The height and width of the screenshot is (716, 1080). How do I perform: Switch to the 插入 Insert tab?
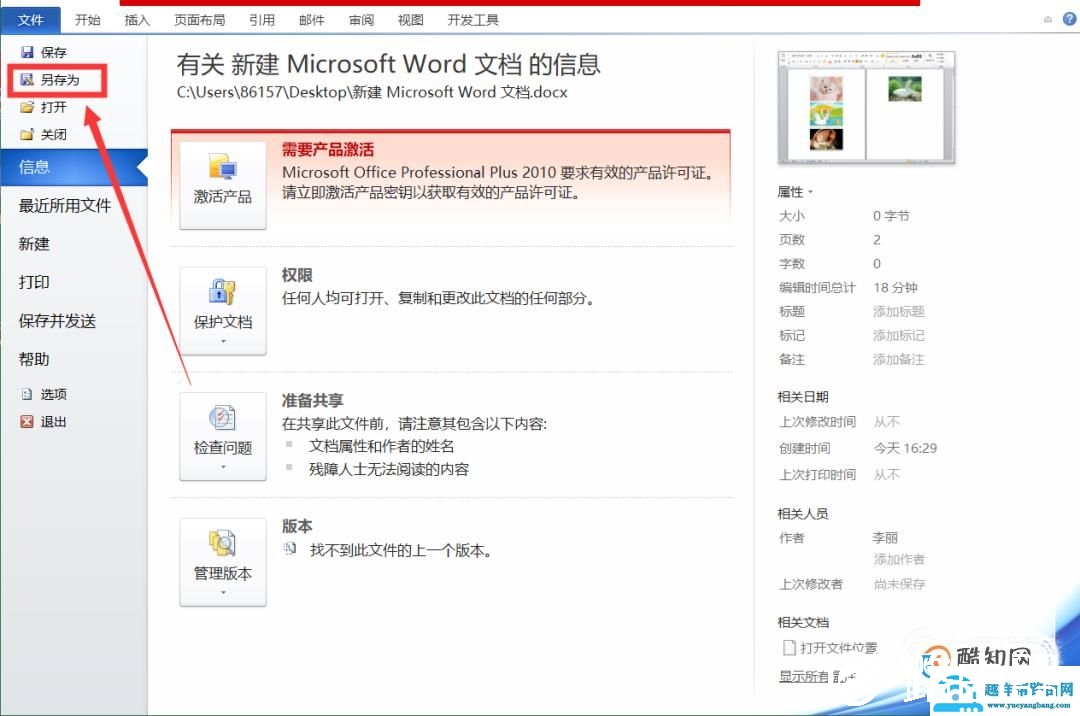[x=137, y=20]
